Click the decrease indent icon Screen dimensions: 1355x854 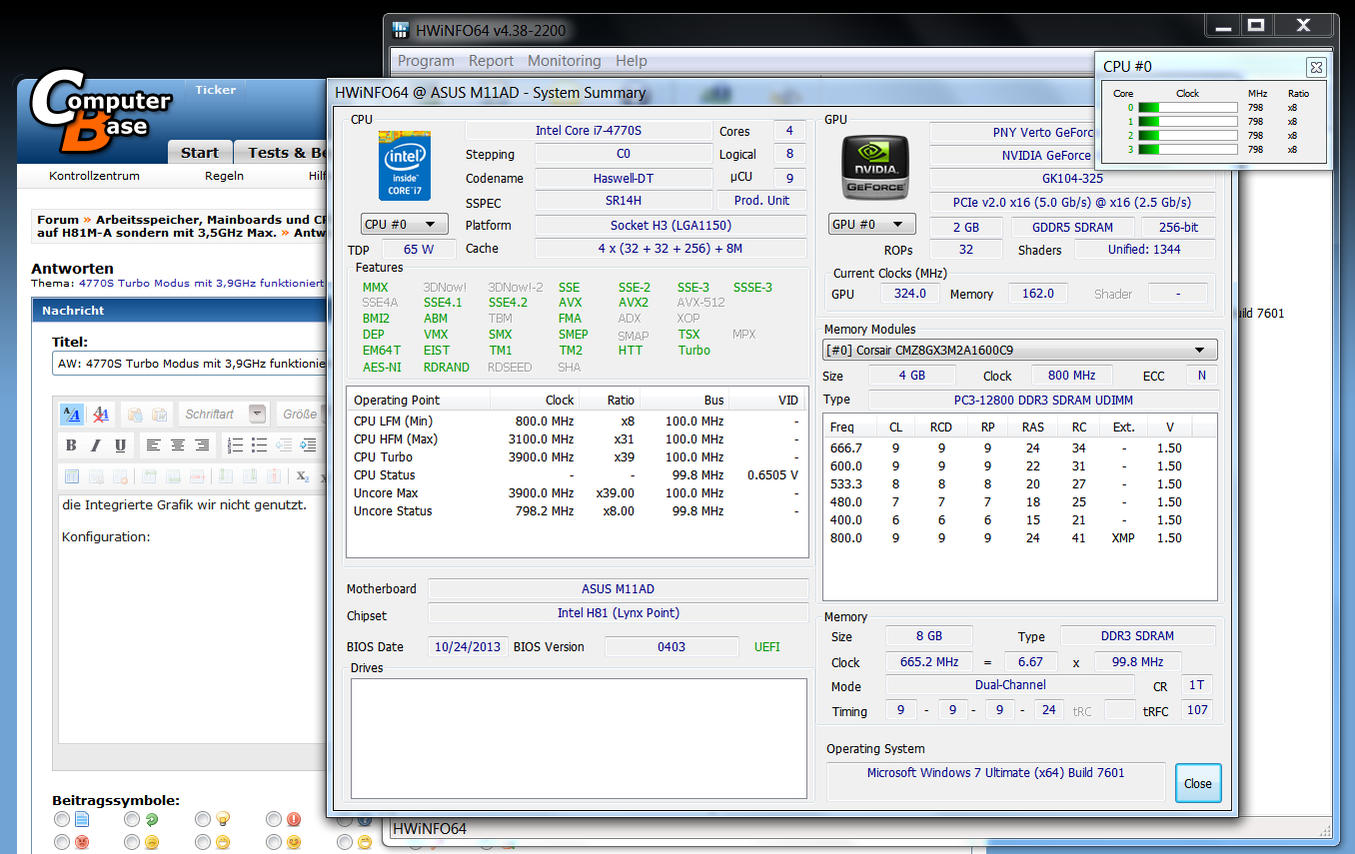click(x=284, y=445)
